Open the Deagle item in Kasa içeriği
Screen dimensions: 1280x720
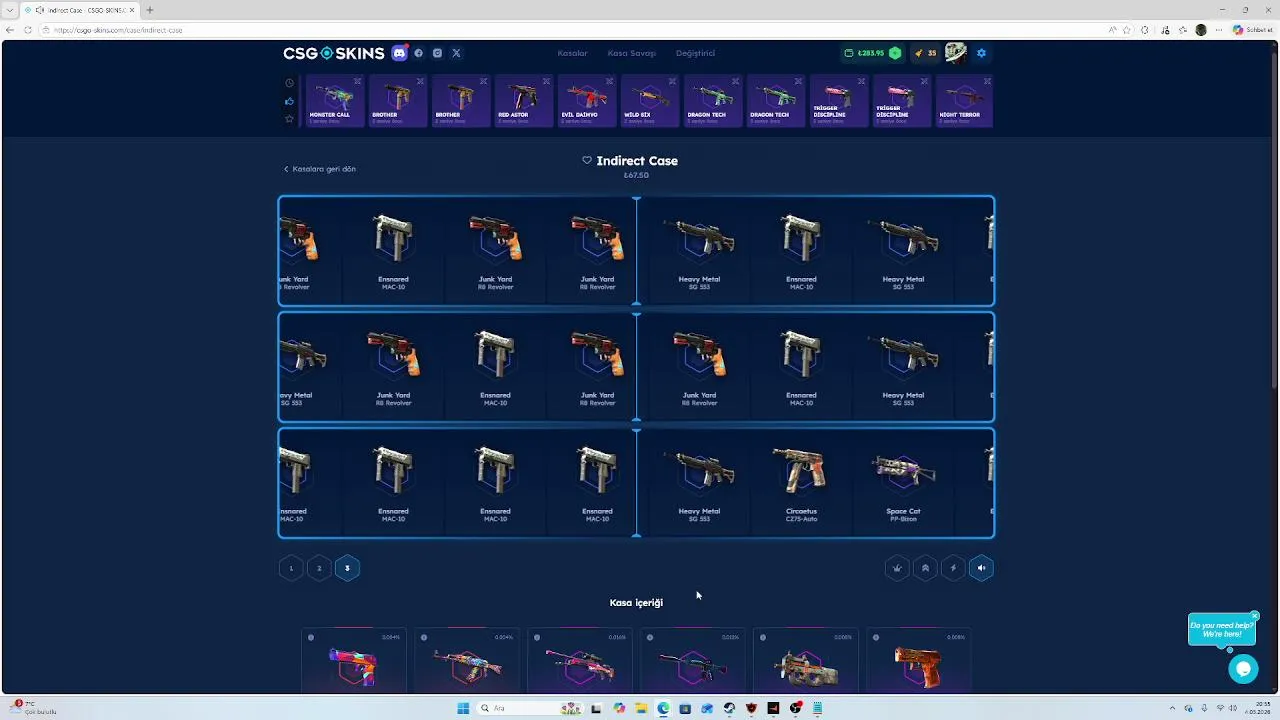pos(354,661)
